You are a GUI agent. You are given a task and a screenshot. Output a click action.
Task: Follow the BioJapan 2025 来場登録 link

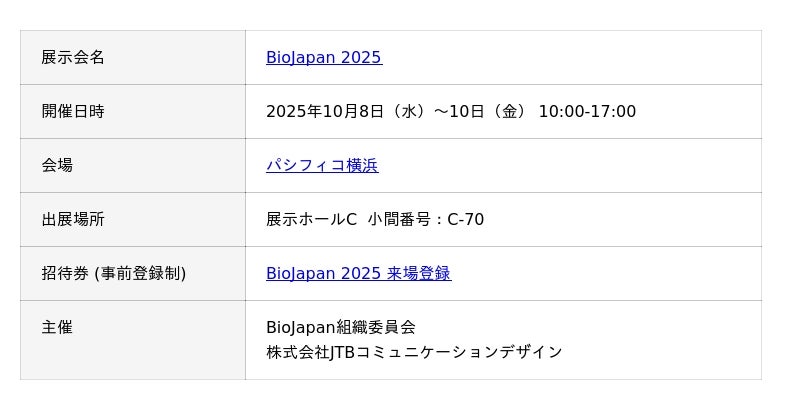pyautogui.click(x=358, y=274)
